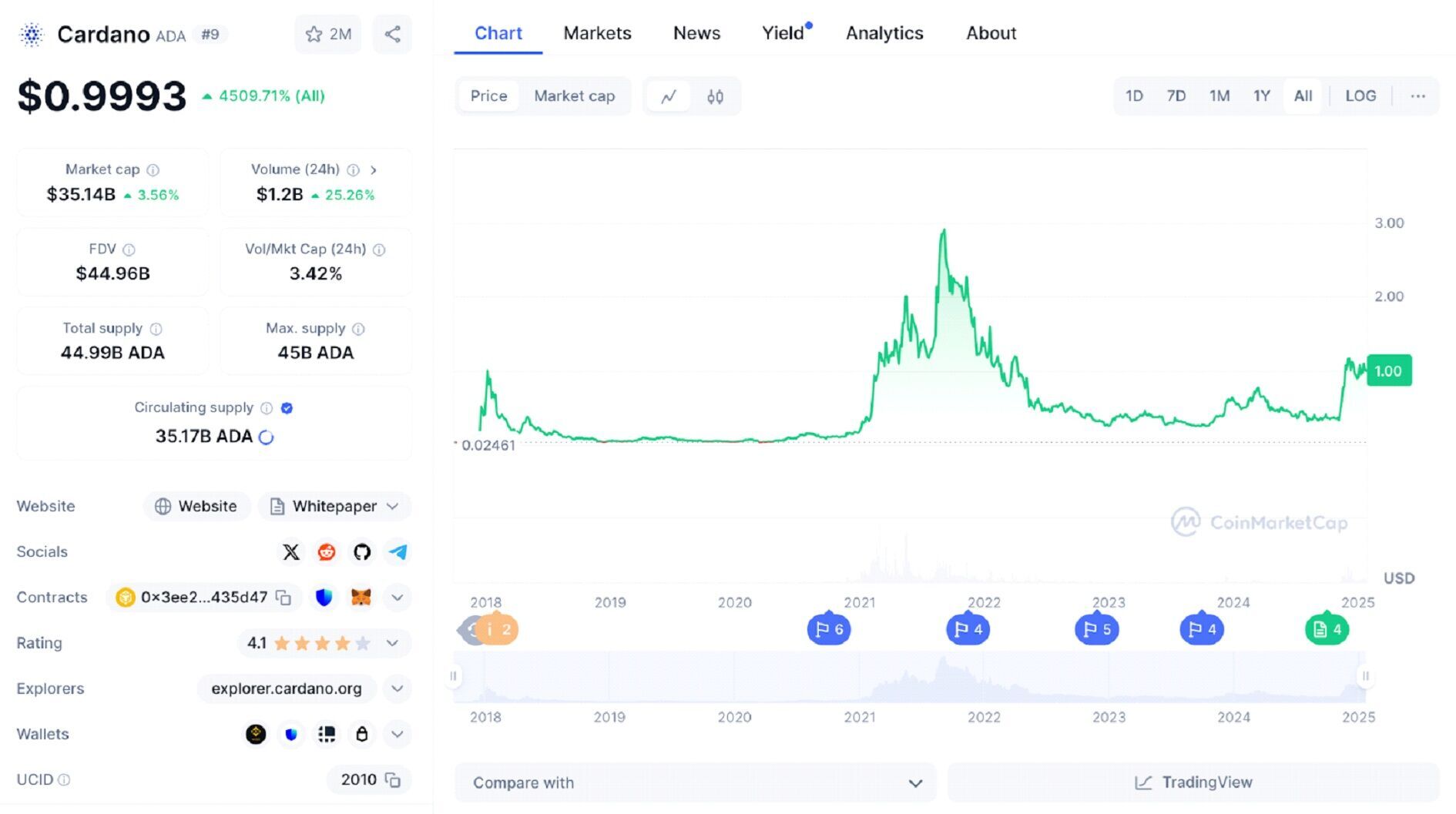Click the #9 rank badge
This screenshot has height=814, width=1456.
coord(210,34)
